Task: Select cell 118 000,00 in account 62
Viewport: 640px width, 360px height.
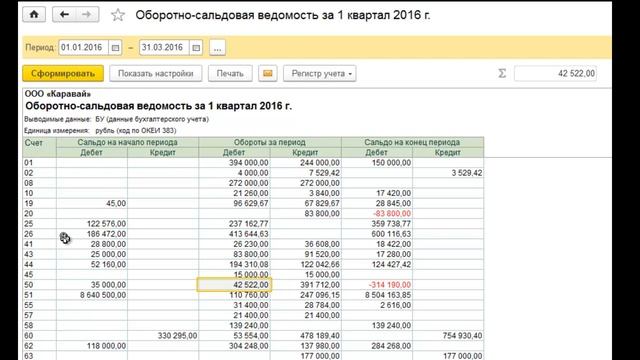Action: (92, 346)
